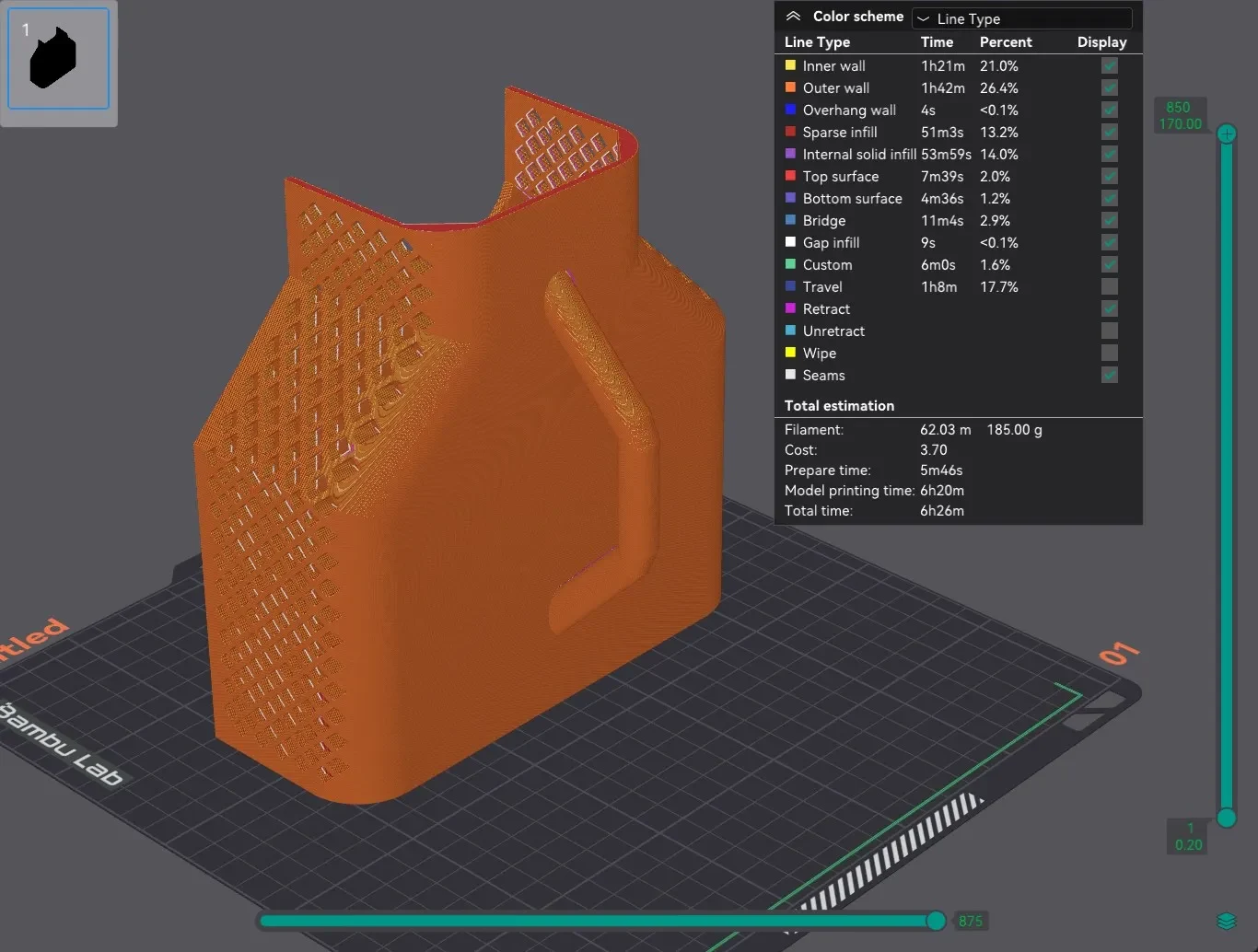Click the Display column header
Viewport: 1258px width, 952px height.
1101,42
